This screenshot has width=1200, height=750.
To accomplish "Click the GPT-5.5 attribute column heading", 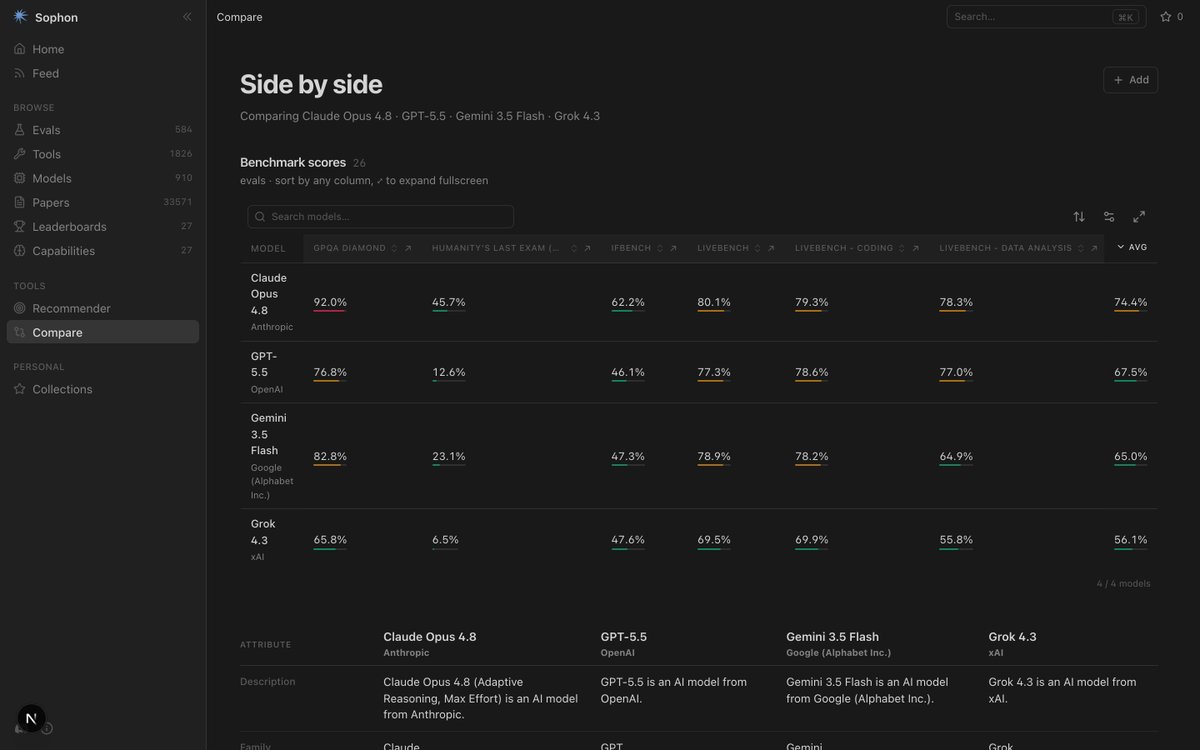I will [624, 637].
